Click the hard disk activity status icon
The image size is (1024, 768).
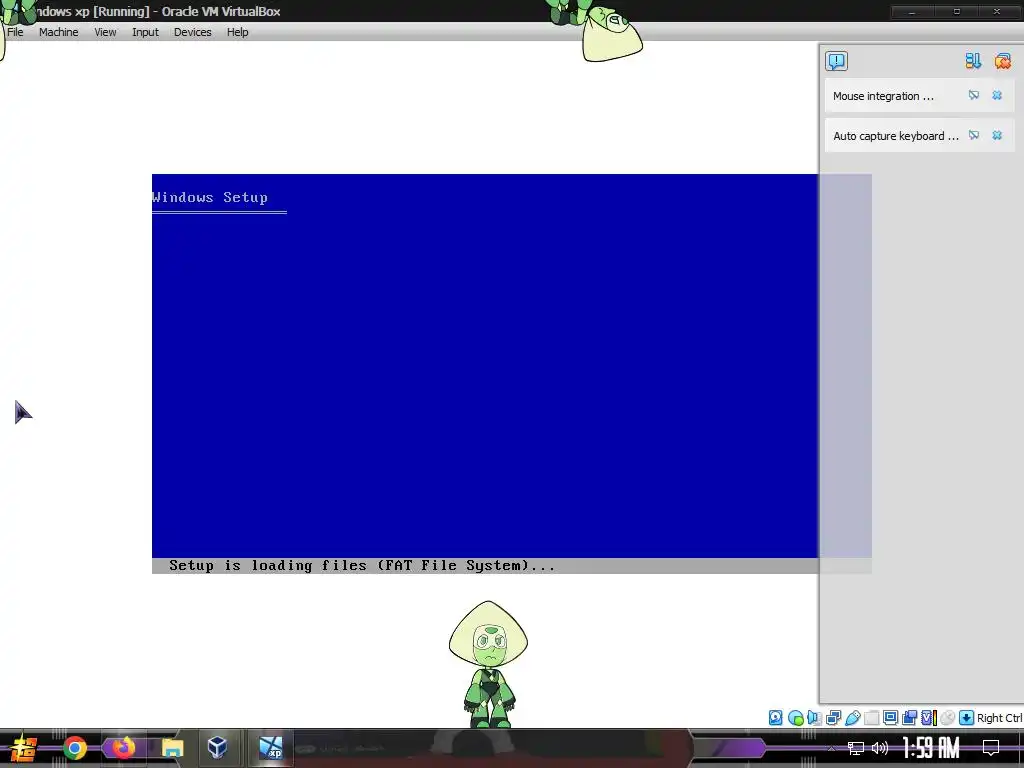point(775,718)
